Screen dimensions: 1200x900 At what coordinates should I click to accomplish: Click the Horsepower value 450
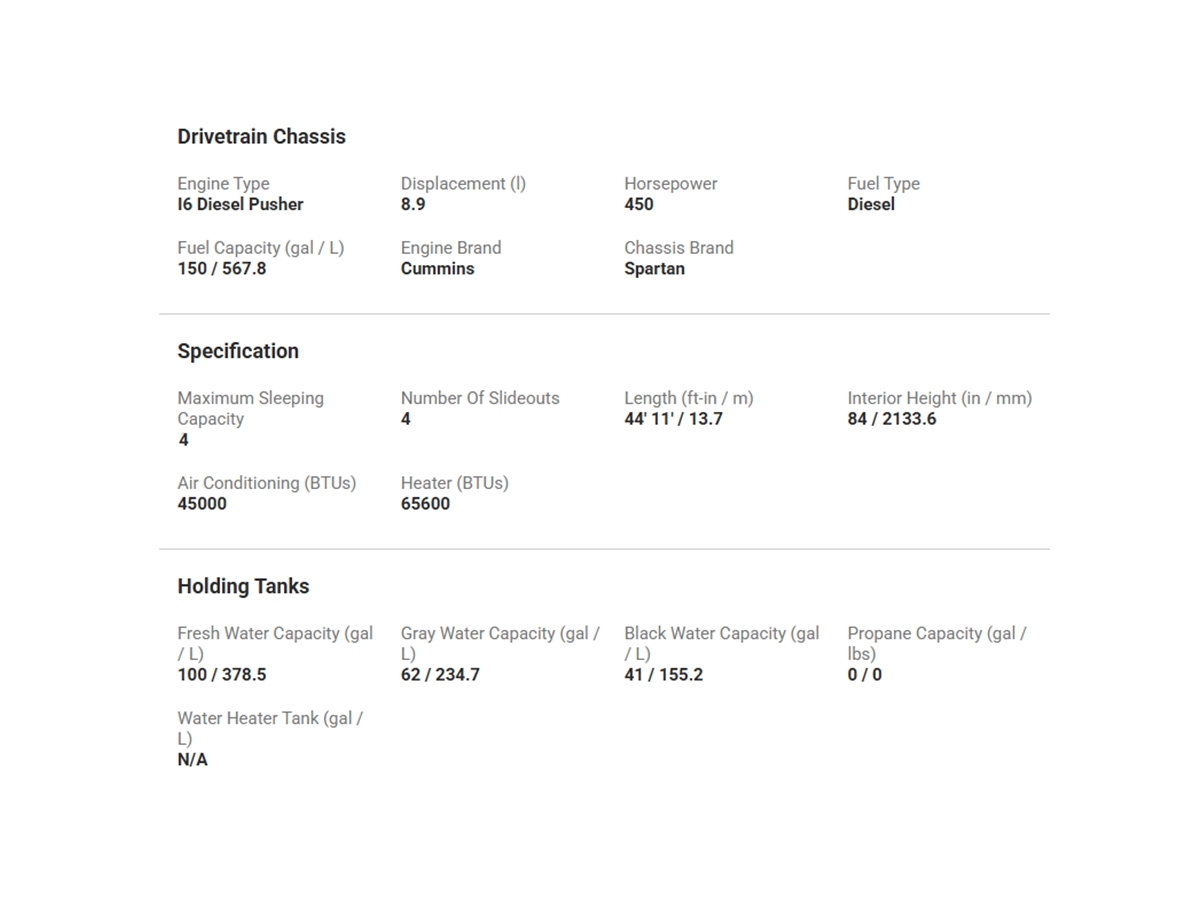638,204
